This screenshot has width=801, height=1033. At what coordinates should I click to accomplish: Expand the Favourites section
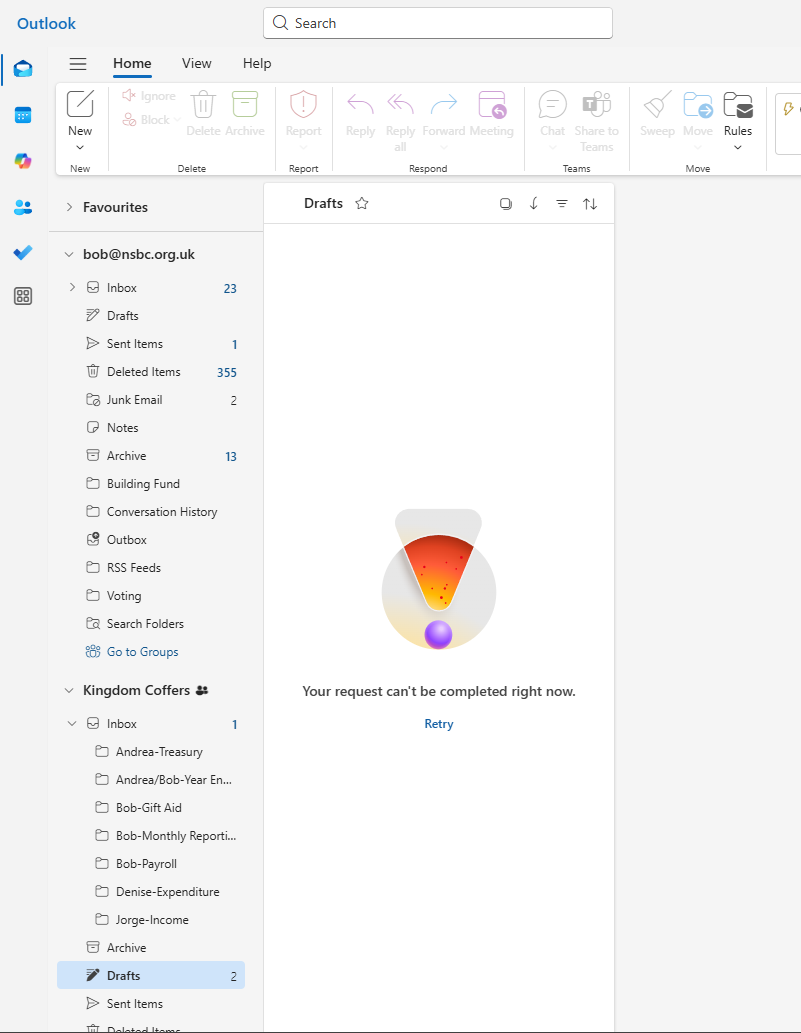69,207
